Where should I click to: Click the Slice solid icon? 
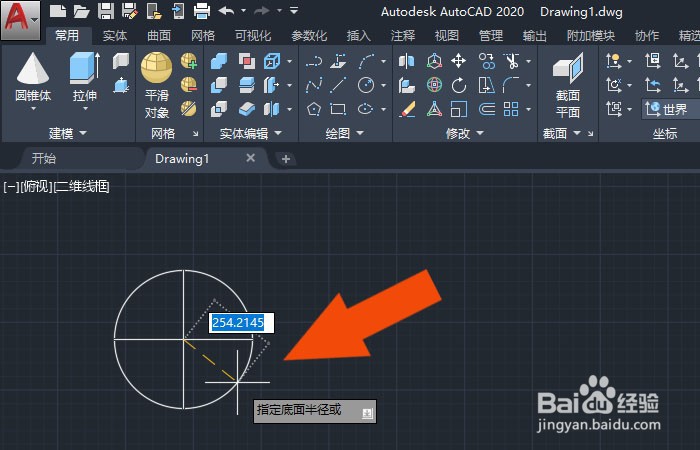(246, 85)
